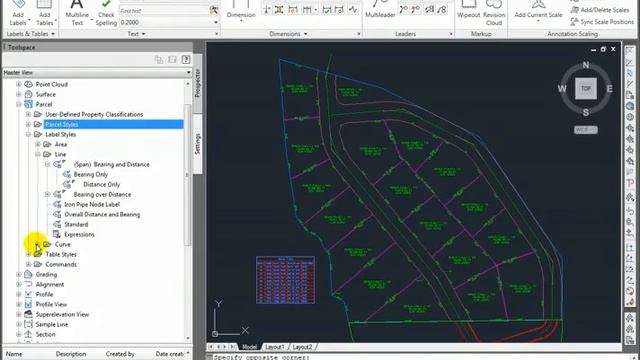The height and width of the screenshot is (360, 640).
Task: Click the Surface node icon
Action: (x=29, y=94)
